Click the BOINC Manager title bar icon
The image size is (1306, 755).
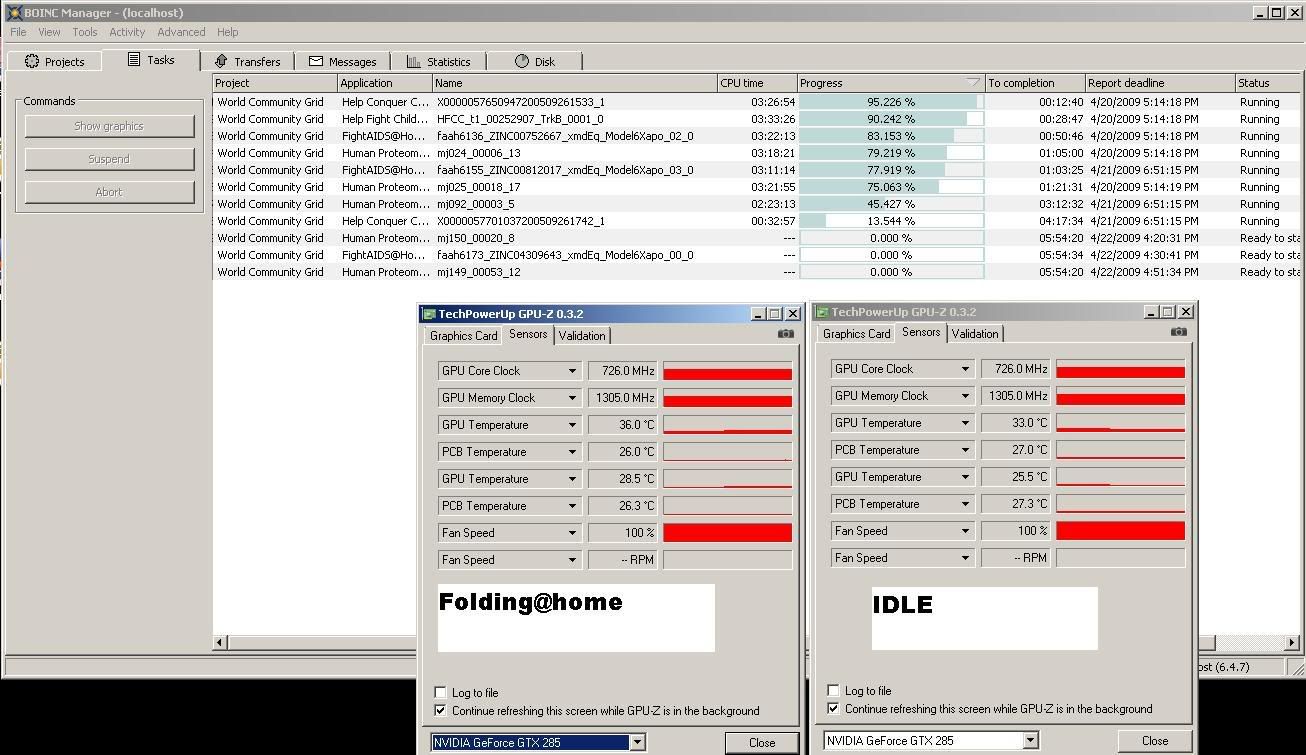[x=14, y=13]
